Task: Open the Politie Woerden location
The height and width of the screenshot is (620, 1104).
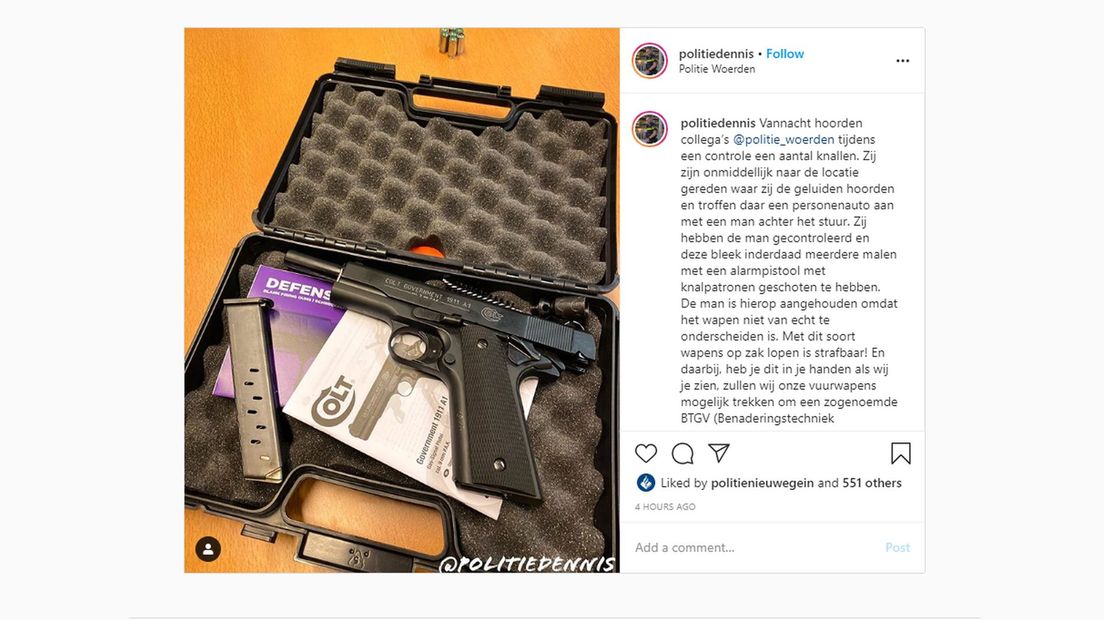Action: [x=717, y=69]
